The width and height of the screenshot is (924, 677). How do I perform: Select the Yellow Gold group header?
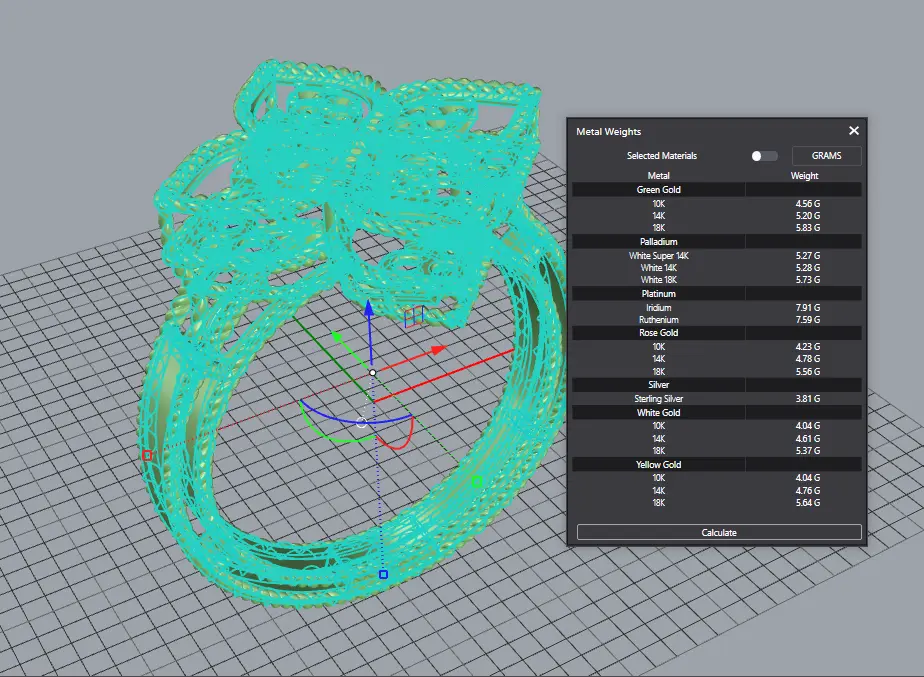(659, 465)
